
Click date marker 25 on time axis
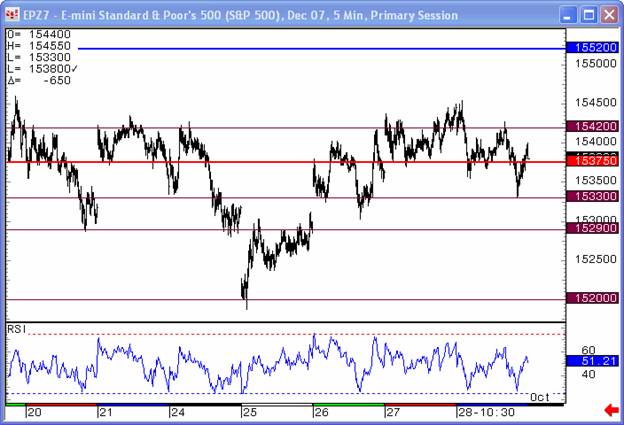coord(249,412)
